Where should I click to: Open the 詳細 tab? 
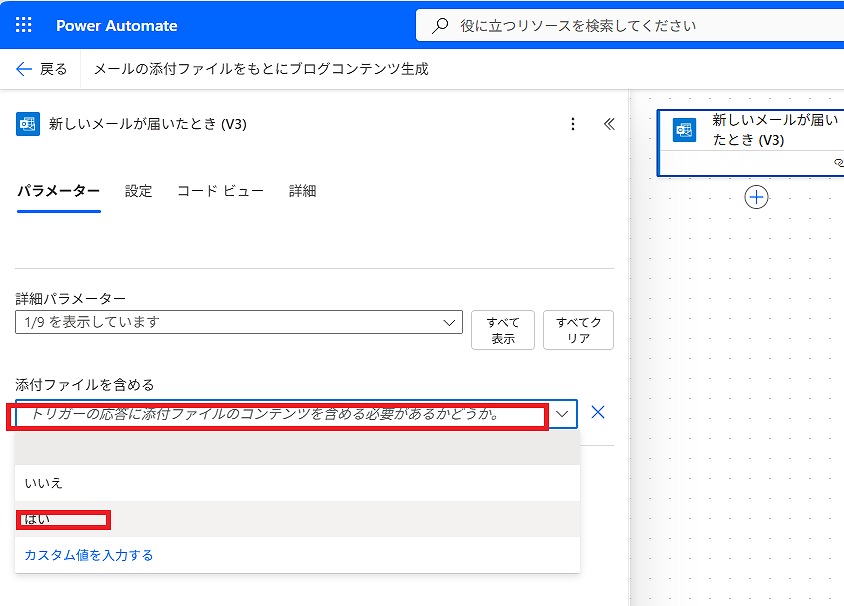[302, 191]
